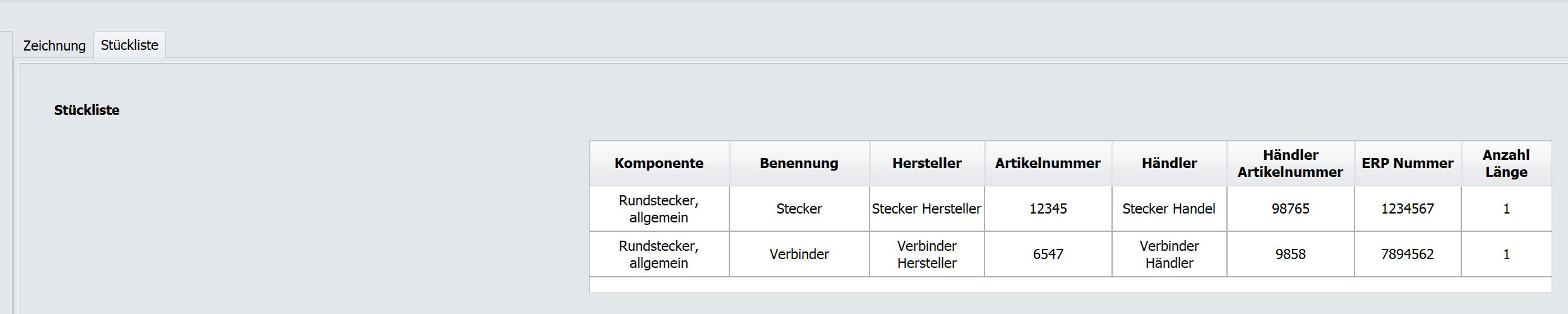Click the Verbinder Hersteller cell

pos(926,255)
